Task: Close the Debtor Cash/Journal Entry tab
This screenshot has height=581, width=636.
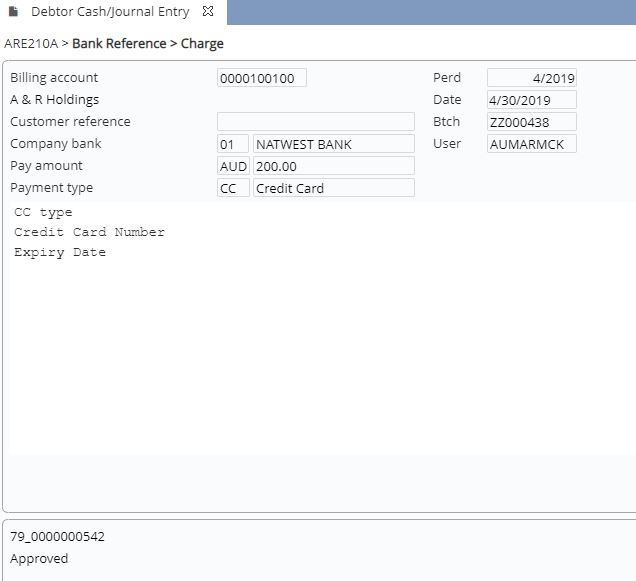Action: [x=208, y=12]
